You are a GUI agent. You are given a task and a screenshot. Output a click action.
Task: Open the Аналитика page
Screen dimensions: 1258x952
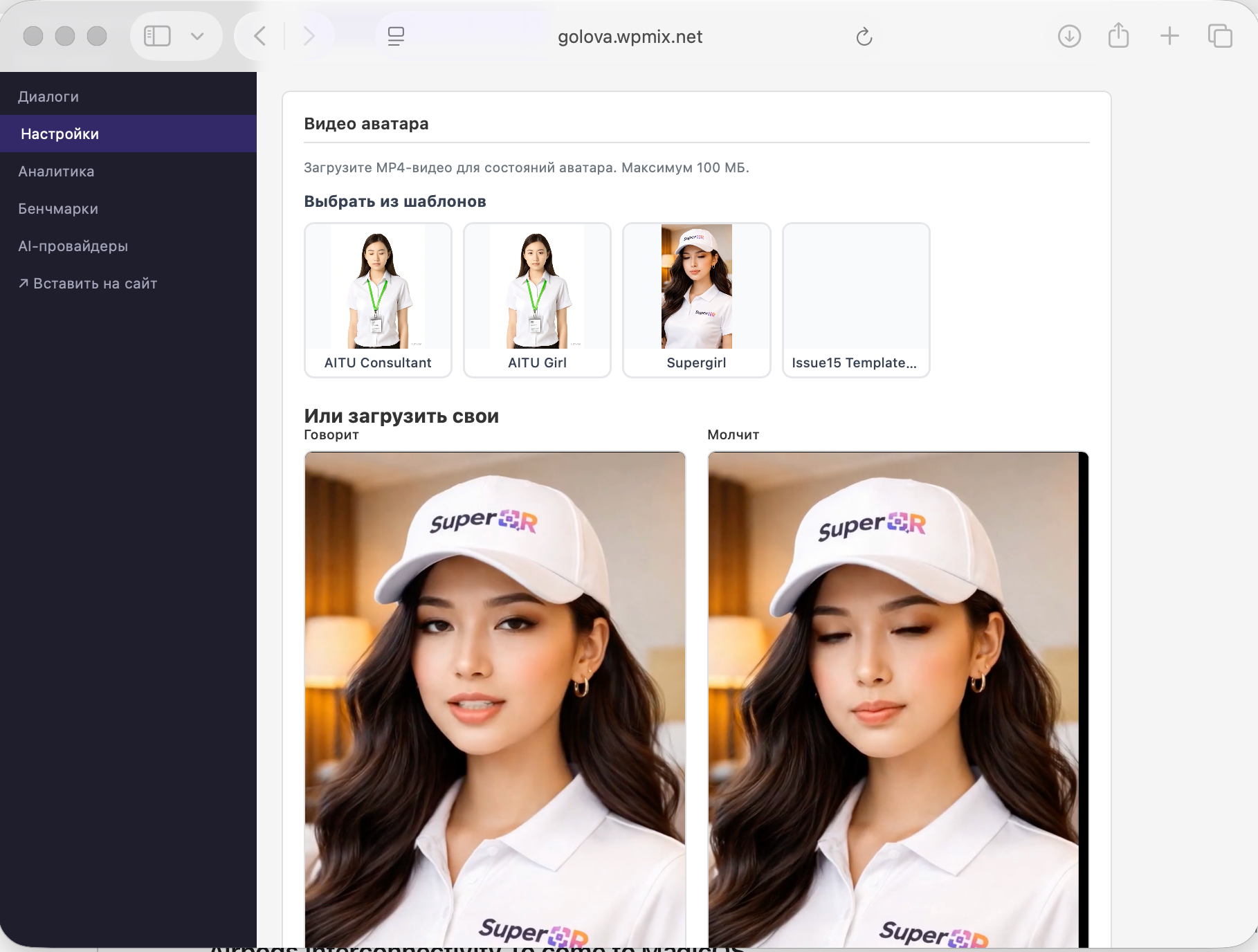[128, 171]
